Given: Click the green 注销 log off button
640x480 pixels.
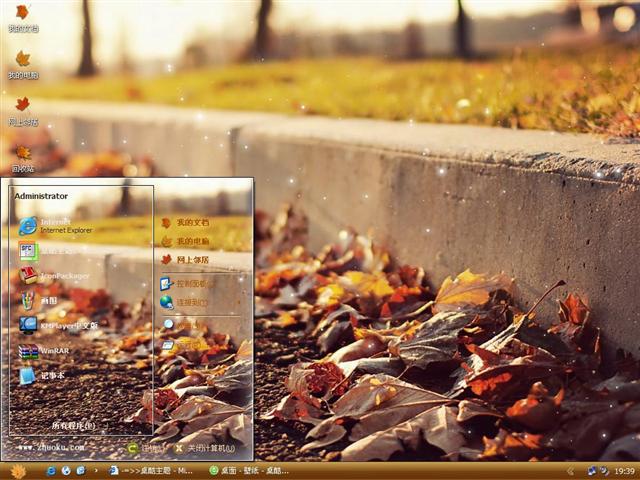Looking at the screenshot, I should click(145, 449).
